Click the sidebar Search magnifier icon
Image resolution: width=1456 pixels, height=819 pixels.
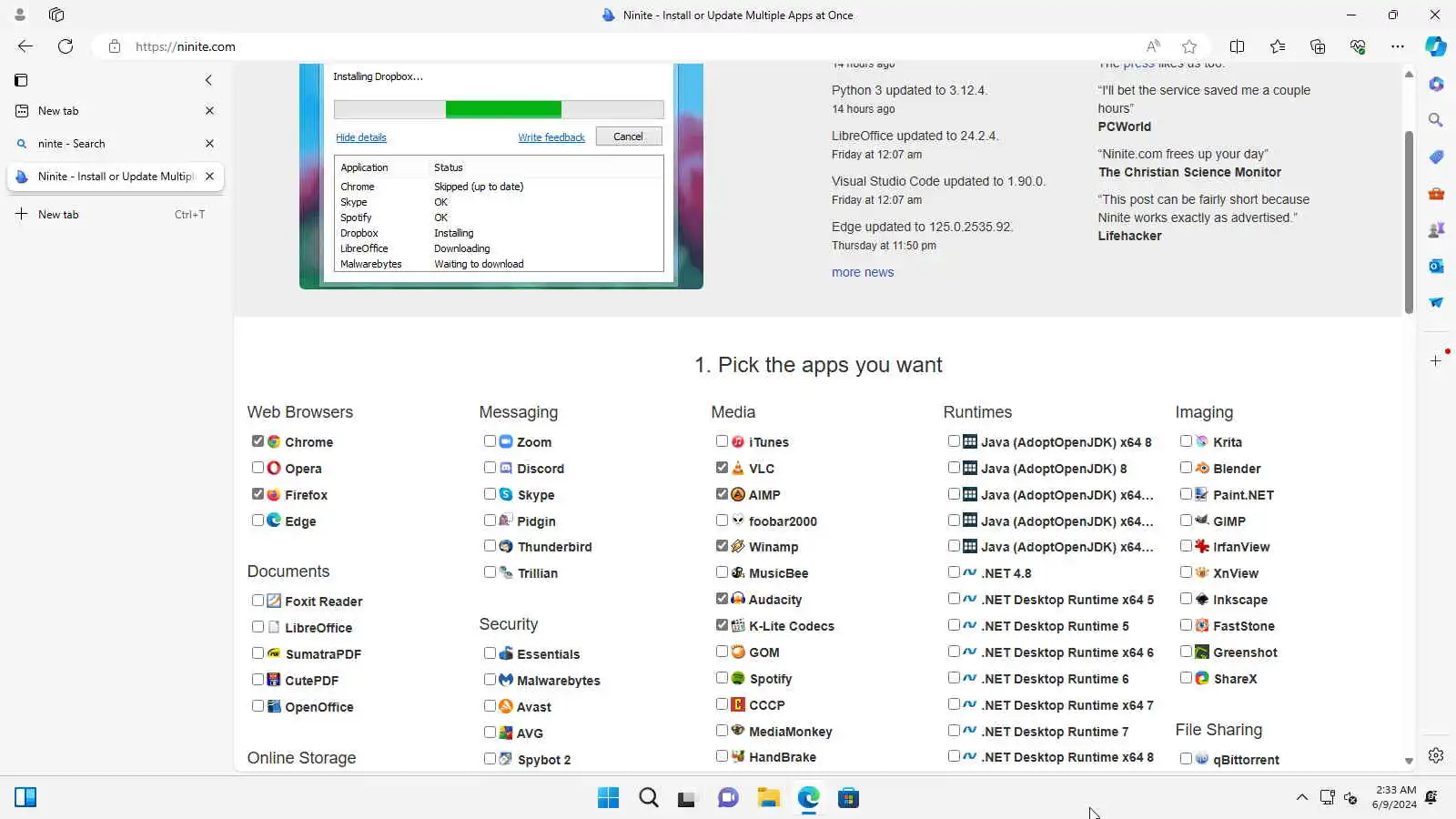1436,120
